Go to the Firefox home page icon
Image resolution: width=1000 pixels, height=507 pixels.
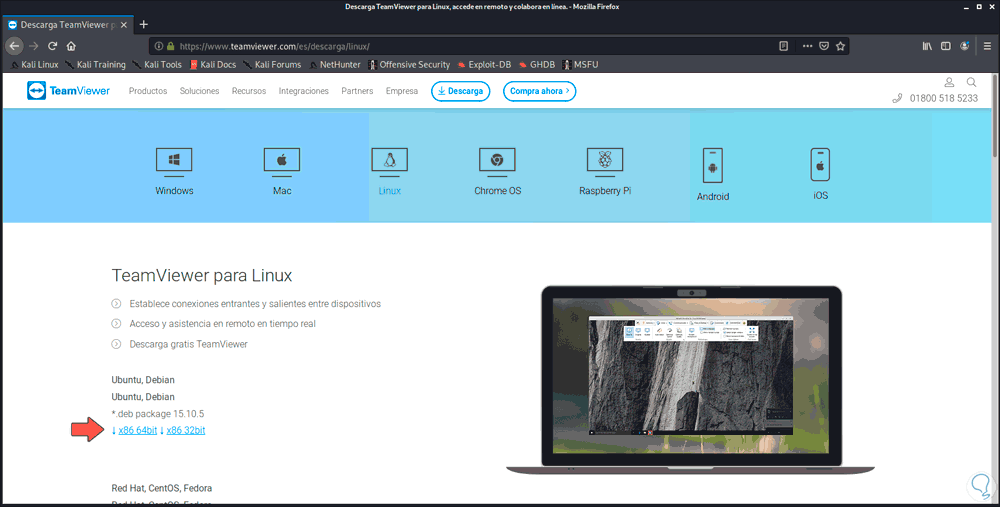point(71,46)
